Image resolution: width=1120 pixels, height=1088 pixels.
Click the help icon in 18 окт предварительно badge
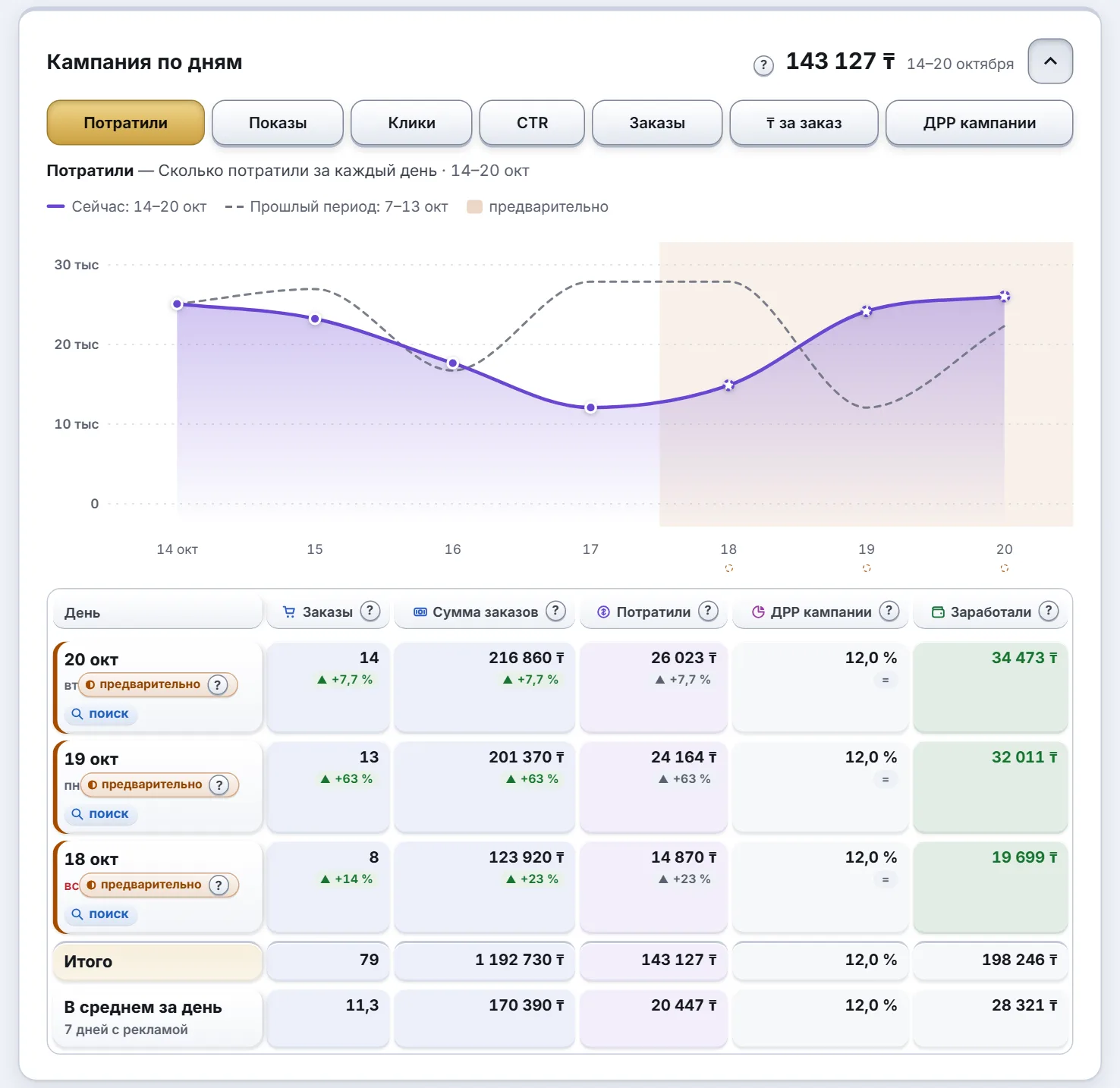pos(219,885)
